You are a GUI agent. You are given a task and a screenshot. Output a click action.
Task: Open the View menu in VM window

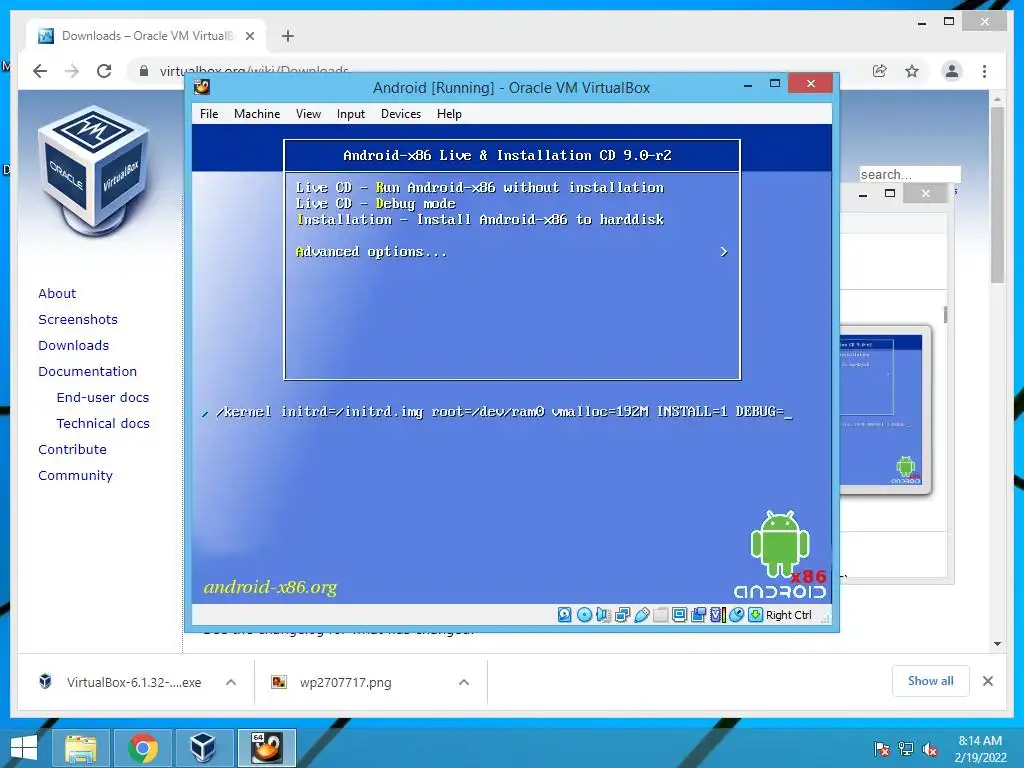(x=308, y=114)
